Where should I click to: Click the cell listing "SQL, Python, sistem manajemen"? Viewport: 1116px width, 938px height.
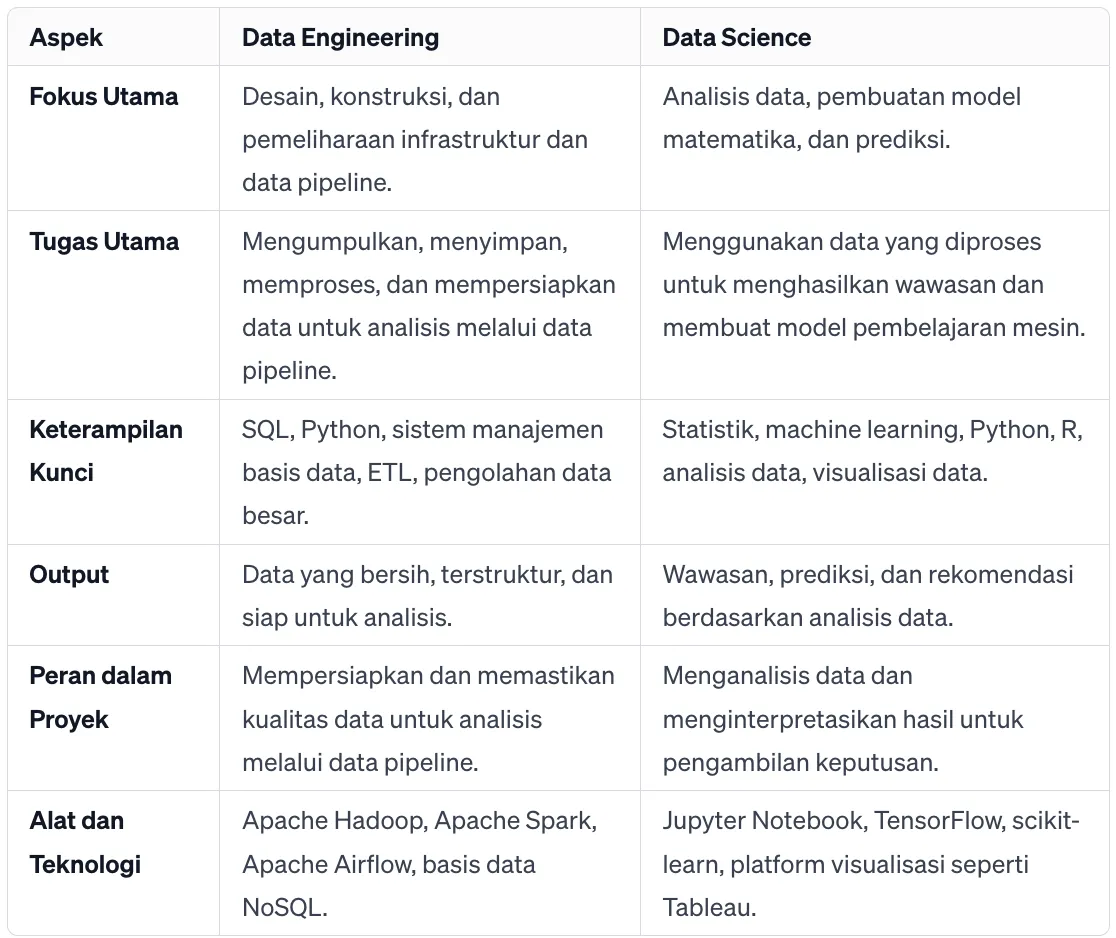(426, 472)
